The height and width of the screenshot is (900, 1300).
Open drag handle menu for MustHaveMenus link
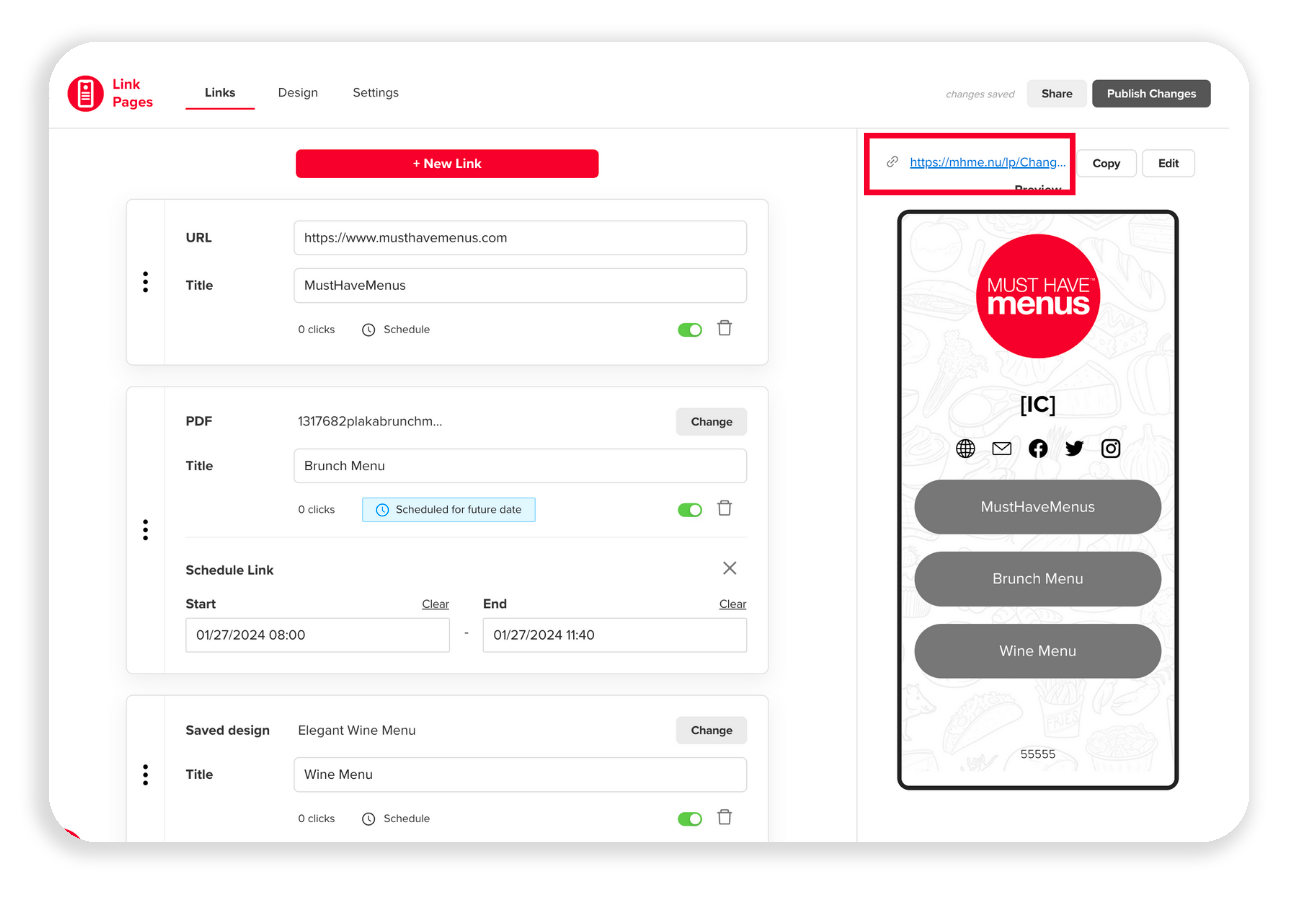tap(146, 282)
